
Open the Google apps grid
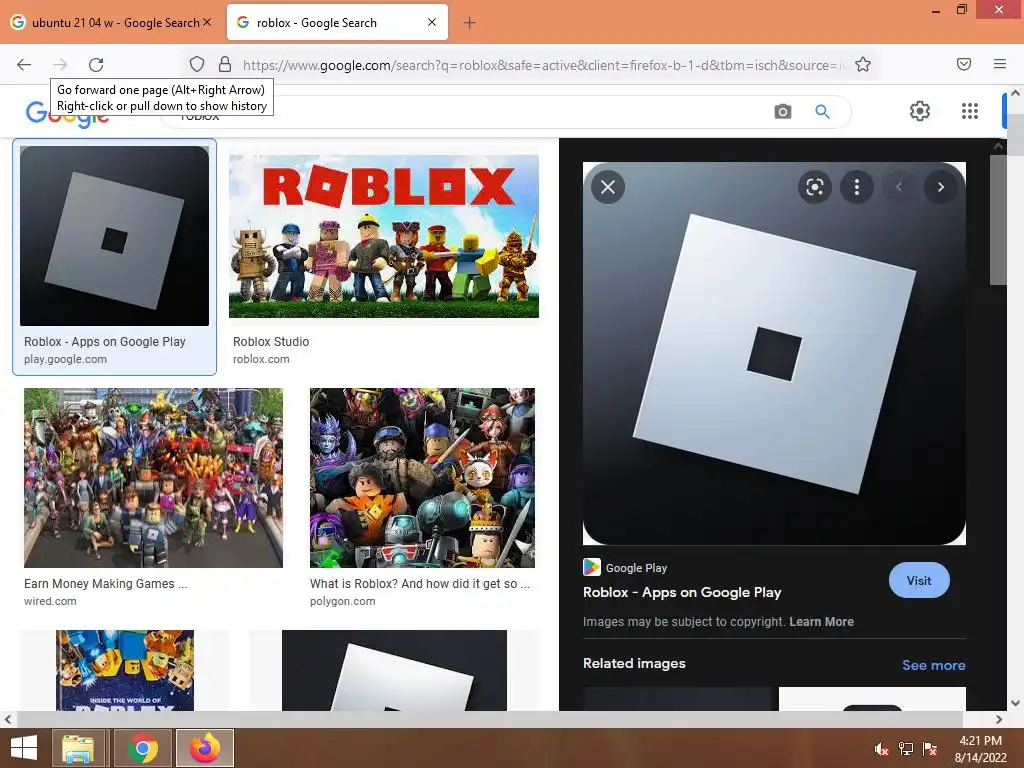coord(970,111)
